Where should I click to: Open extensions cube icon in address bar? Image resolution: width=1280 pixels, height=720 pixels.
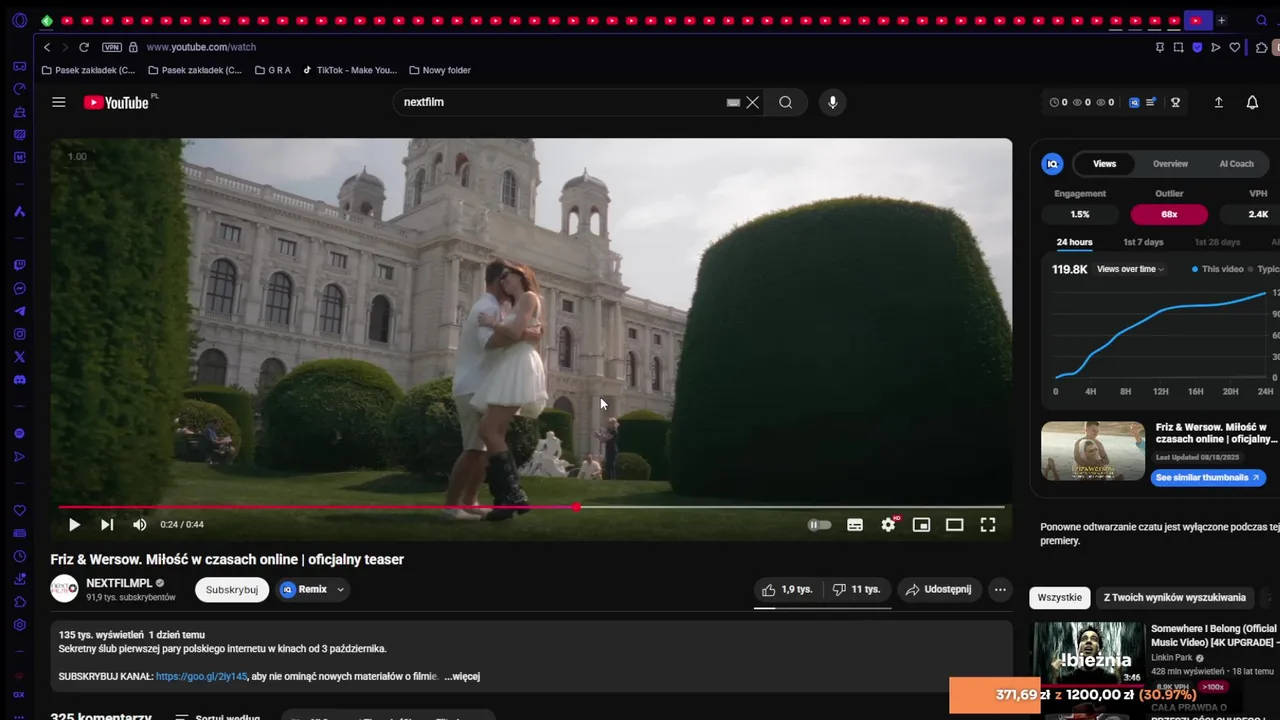[x=1261, y=47]
